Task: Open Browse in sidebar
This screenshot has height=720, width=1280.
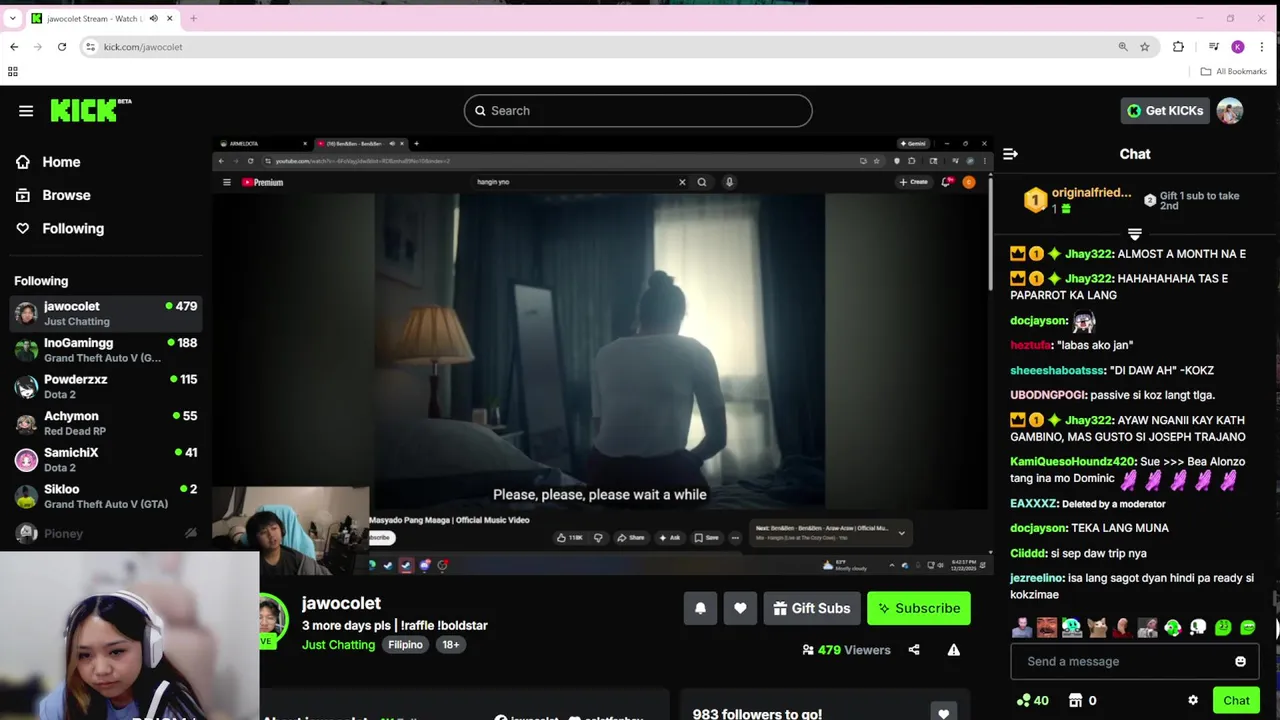Action: point(66,195)
